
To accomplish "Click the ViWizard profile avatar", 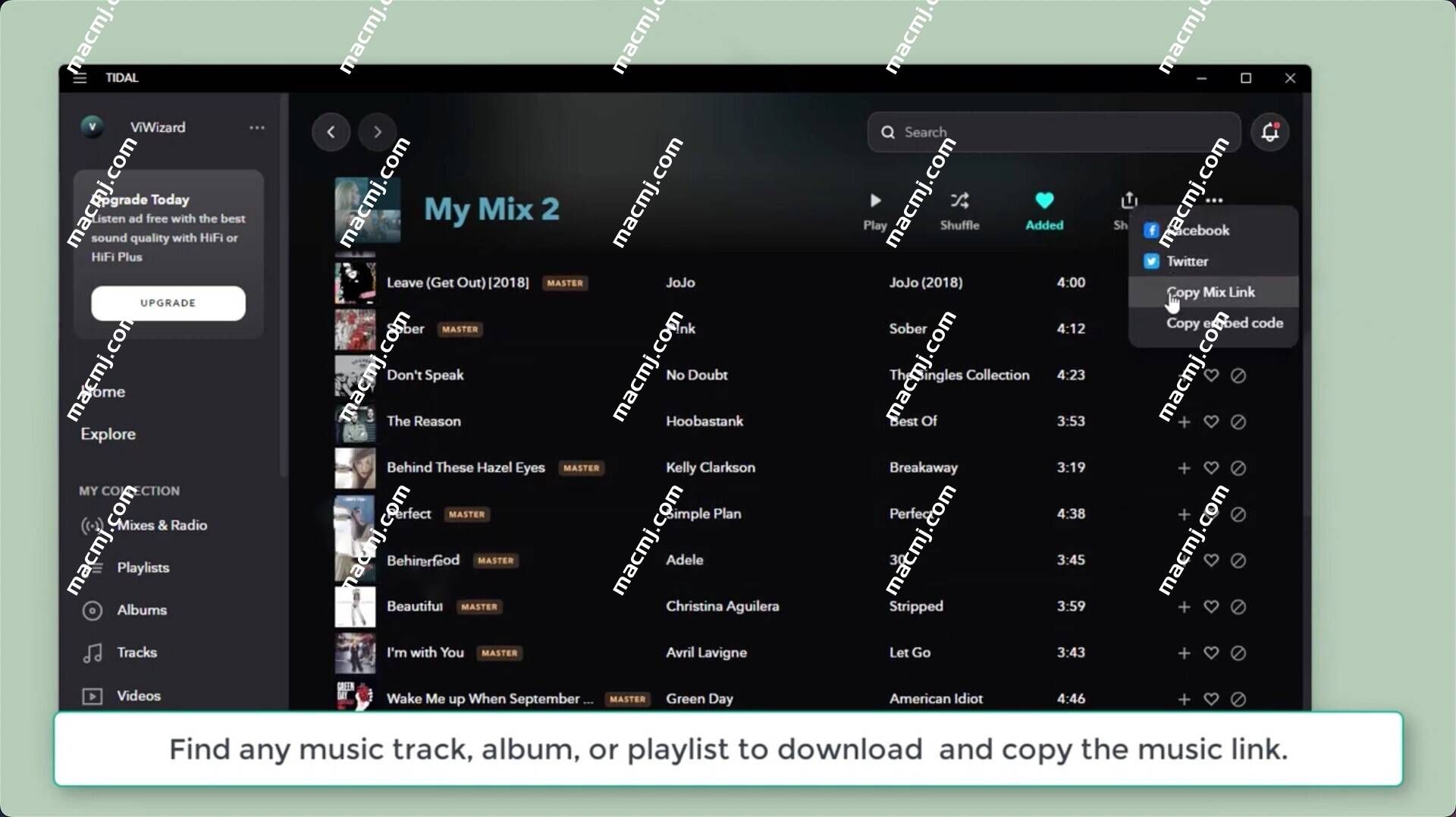I will tap(93, 127).
